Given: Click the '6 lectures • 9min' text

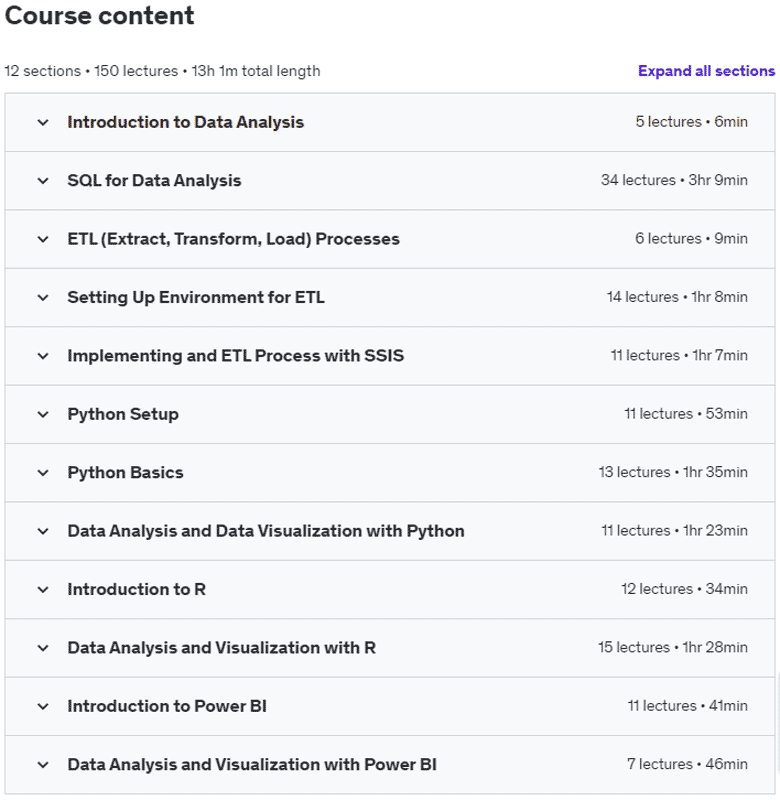Looking at the screenshot, I should click(x=691, y=239).
